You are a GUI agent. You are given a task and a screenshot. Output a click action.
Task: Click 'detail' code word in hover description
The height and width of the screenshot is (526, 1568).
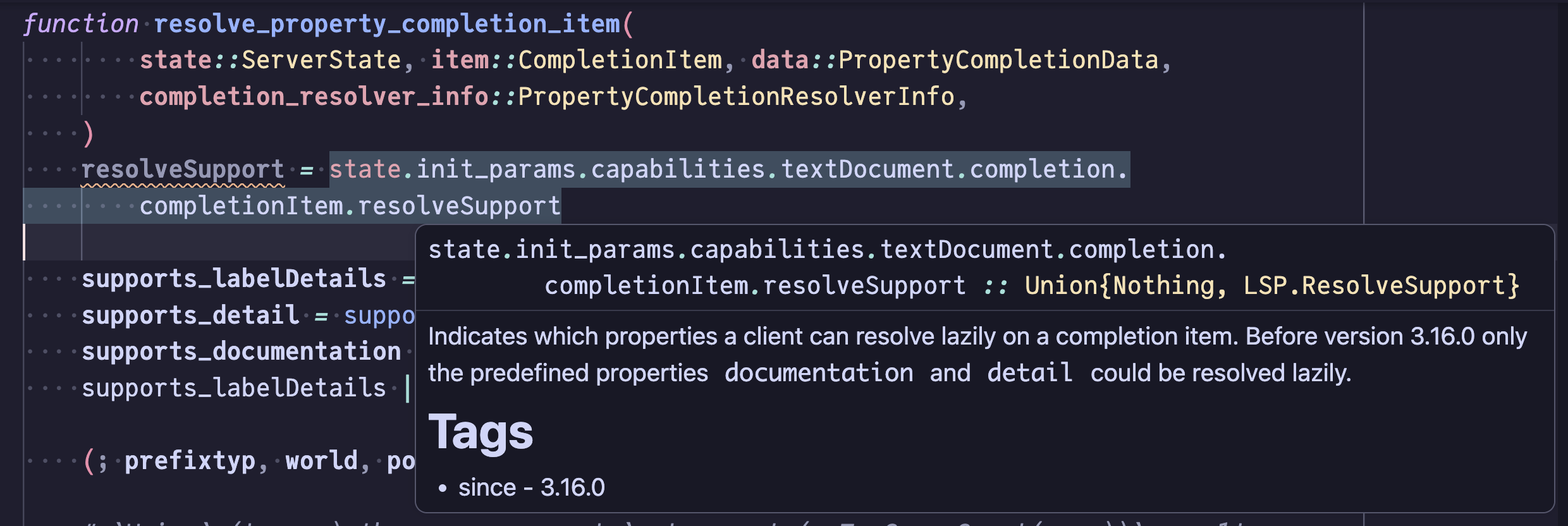(x=1030, y=373)
